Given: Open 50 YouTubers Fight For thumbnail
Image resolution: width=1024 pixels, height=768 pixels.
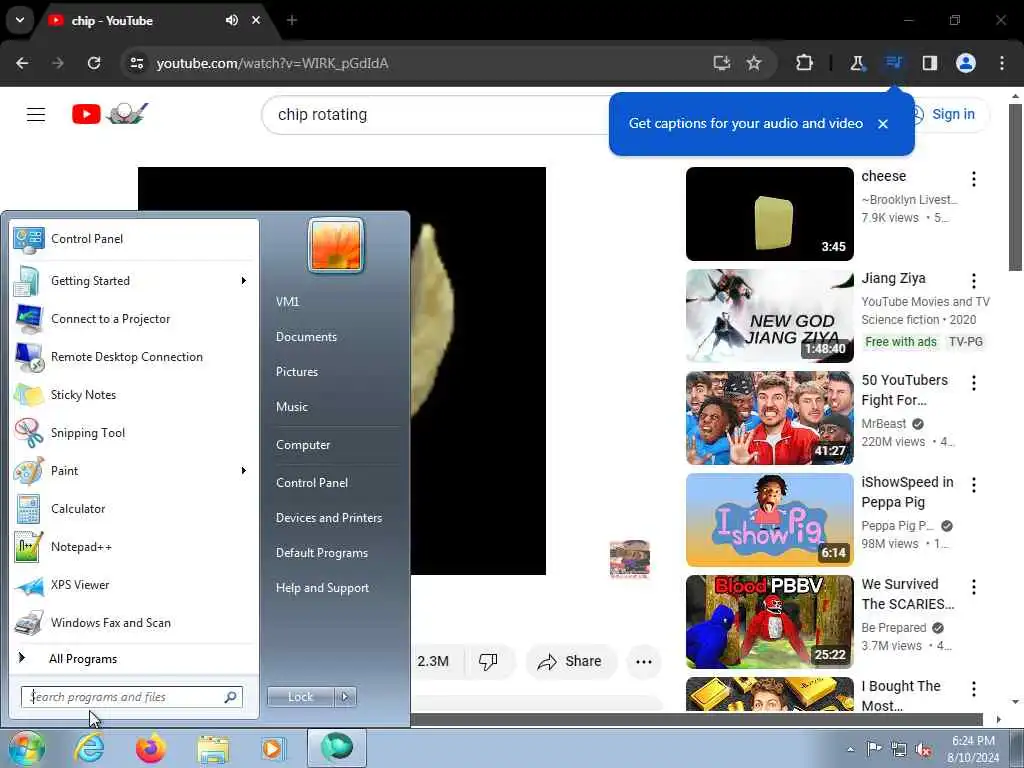Looking at the screenshot, I should (769, 418).
